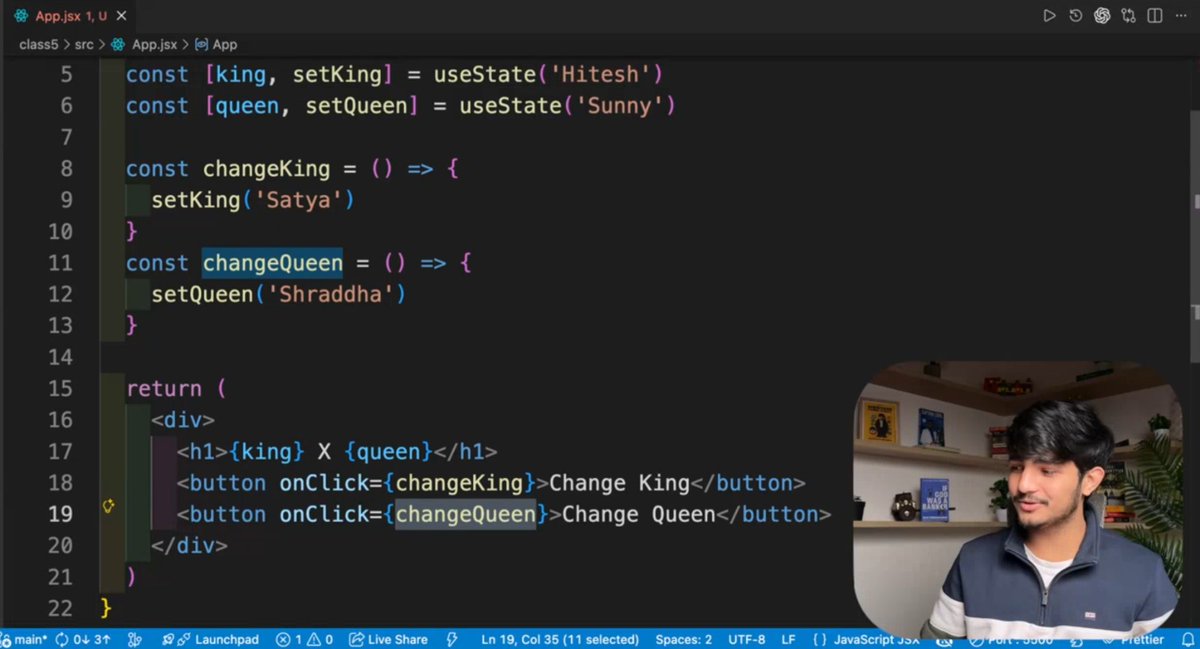Click the {king} expression in h1
This screenshot has width=1200, height=649.
pyautogui.click(x=266, y=451)
